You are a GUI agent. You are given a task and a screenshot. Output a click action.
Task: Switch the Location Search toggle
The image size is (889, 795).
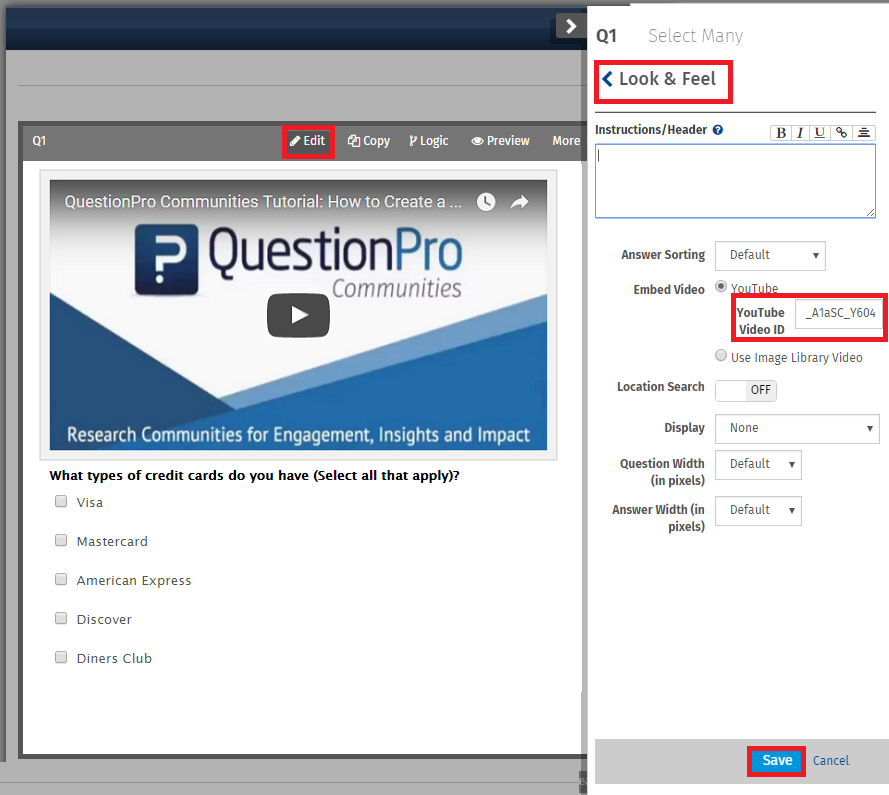click(x=745, y=390)
